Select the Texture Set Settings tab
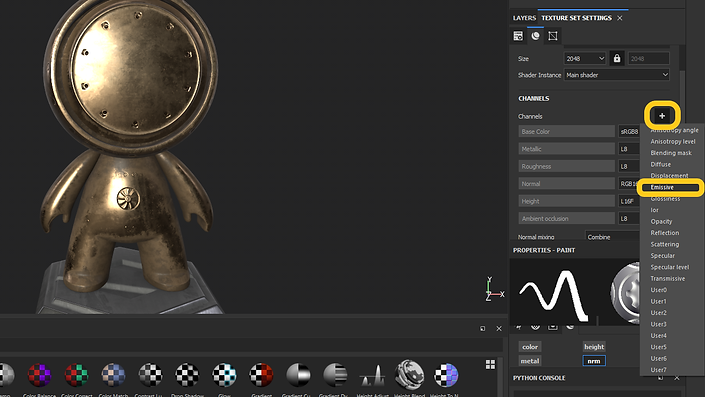Image resolution: width=705 pixels, height=397 pixels. point(576,18)
